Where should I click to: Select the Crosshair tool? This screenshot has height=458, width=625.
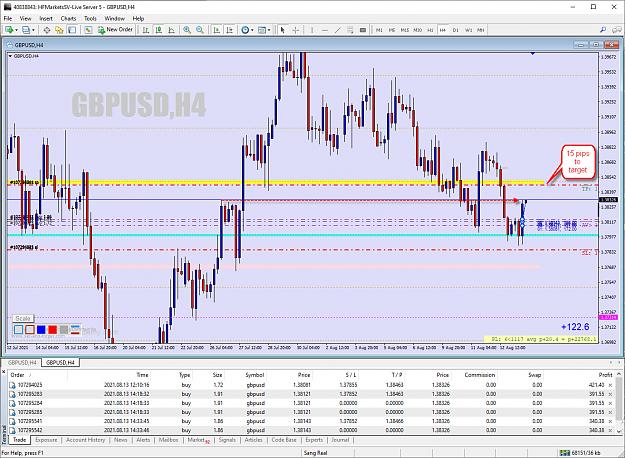pyautogui.click(x=296, y=30)
